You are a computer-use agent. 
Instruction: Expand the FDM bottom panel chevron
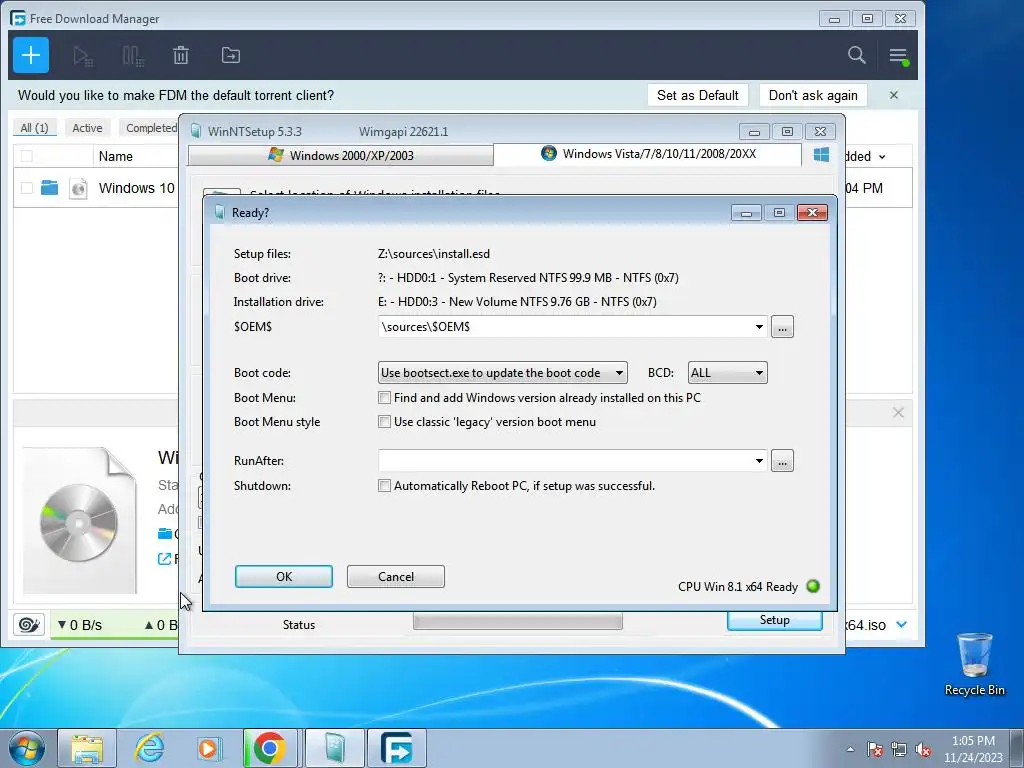(901, 624)
